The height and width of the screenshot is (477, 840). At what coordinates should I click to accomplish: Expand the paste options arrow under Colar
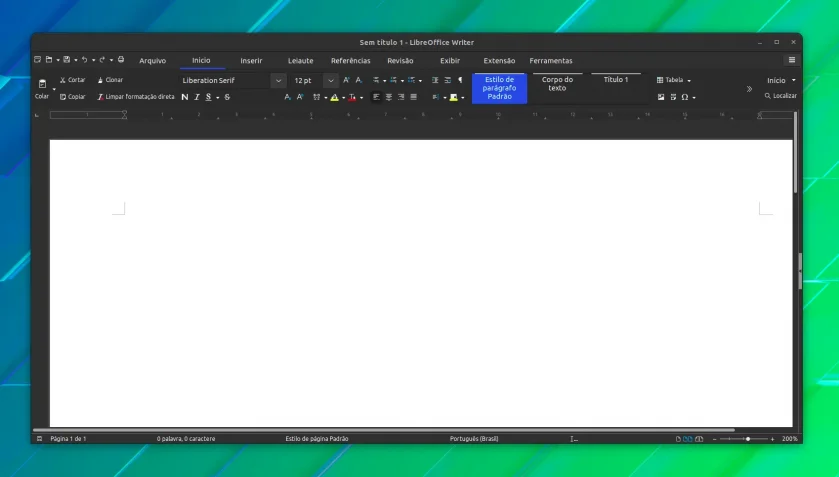[x=54, y=89]
